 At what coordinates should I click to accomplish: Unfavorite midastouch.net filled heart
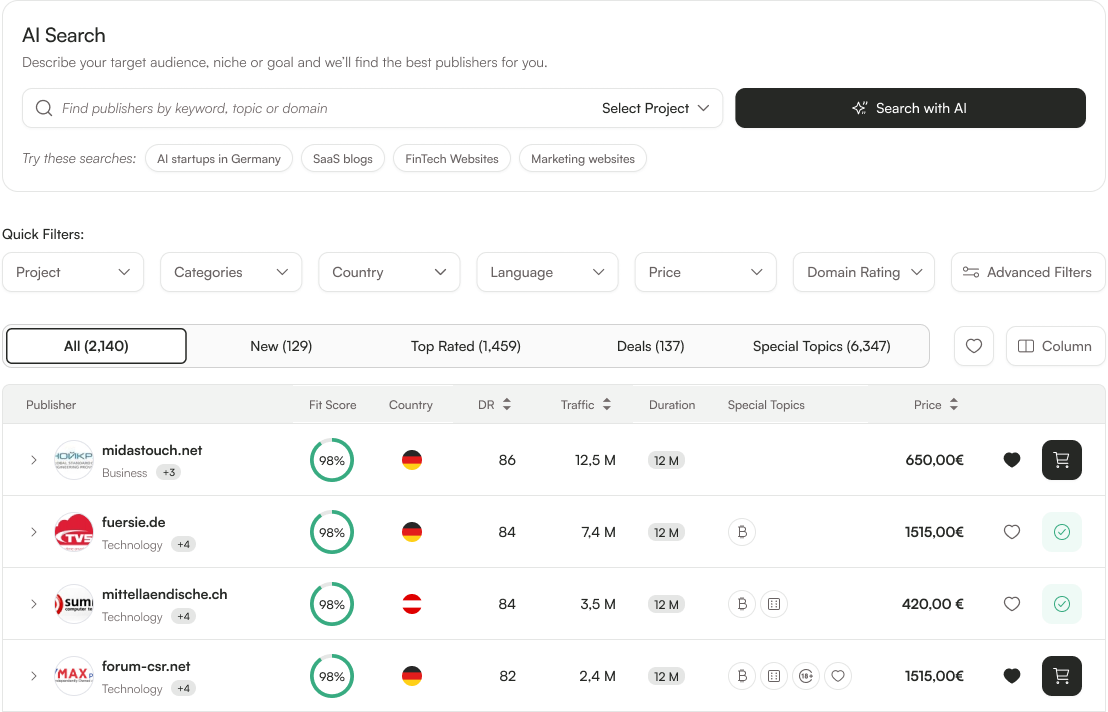click(x=1012, y=460)
